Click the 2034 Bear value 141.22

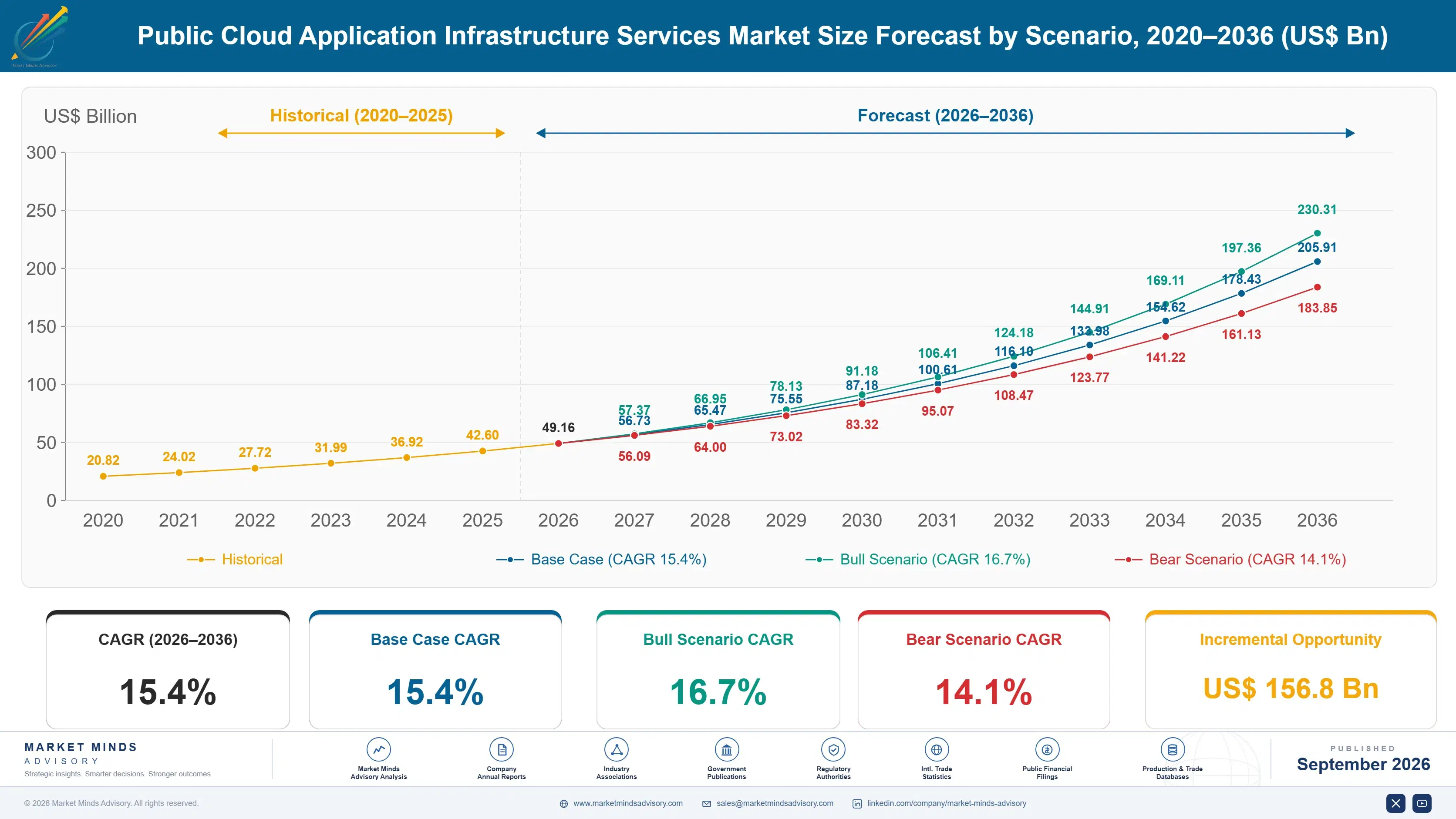[x=1166, y=358]
